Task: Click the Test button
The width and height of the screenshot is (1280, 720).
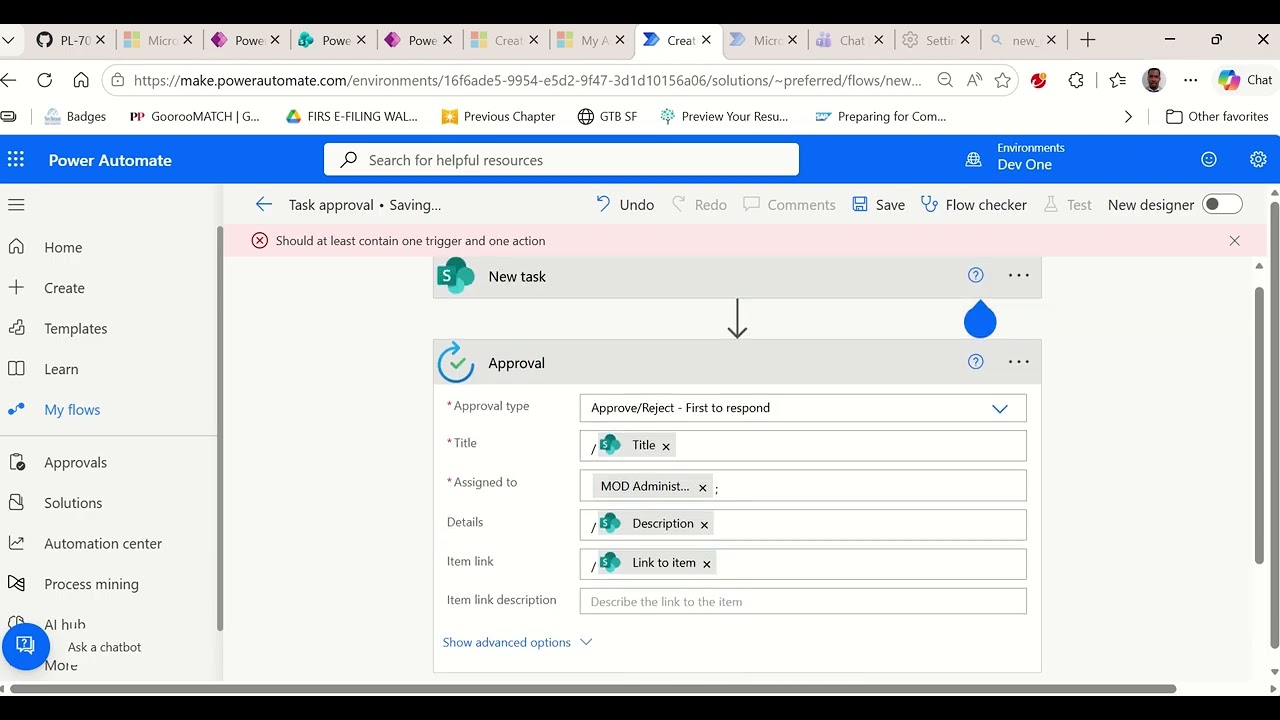Action: point(1067,204)
